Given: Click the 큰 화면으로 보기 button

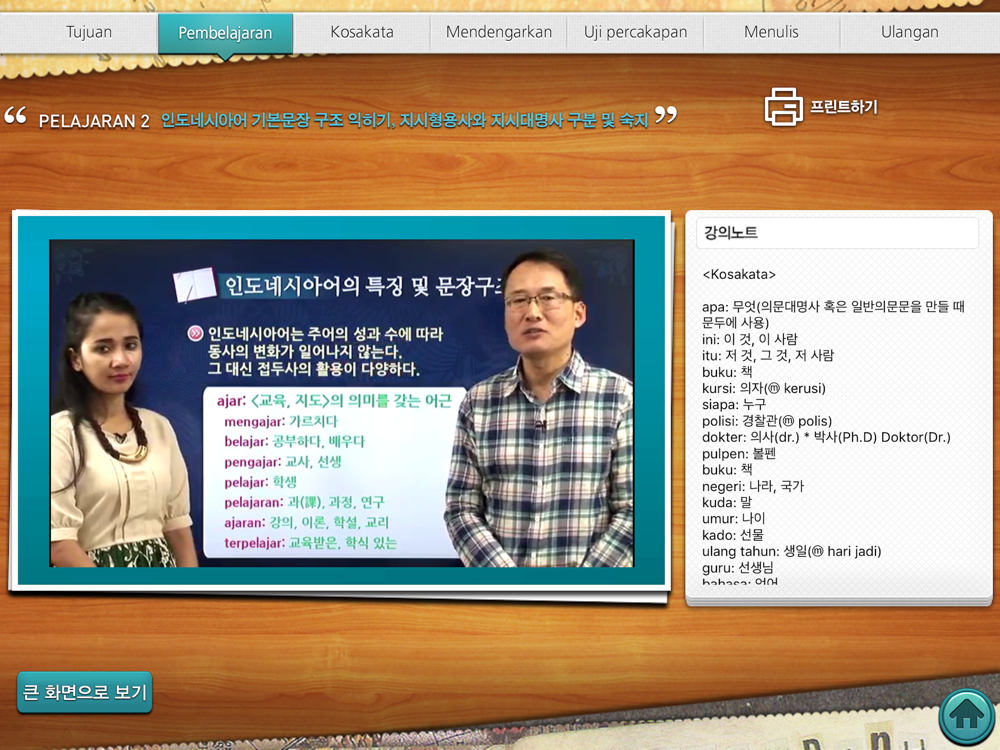Looking at the screenshot, I should pyautogui.click(x=85, y=692).
